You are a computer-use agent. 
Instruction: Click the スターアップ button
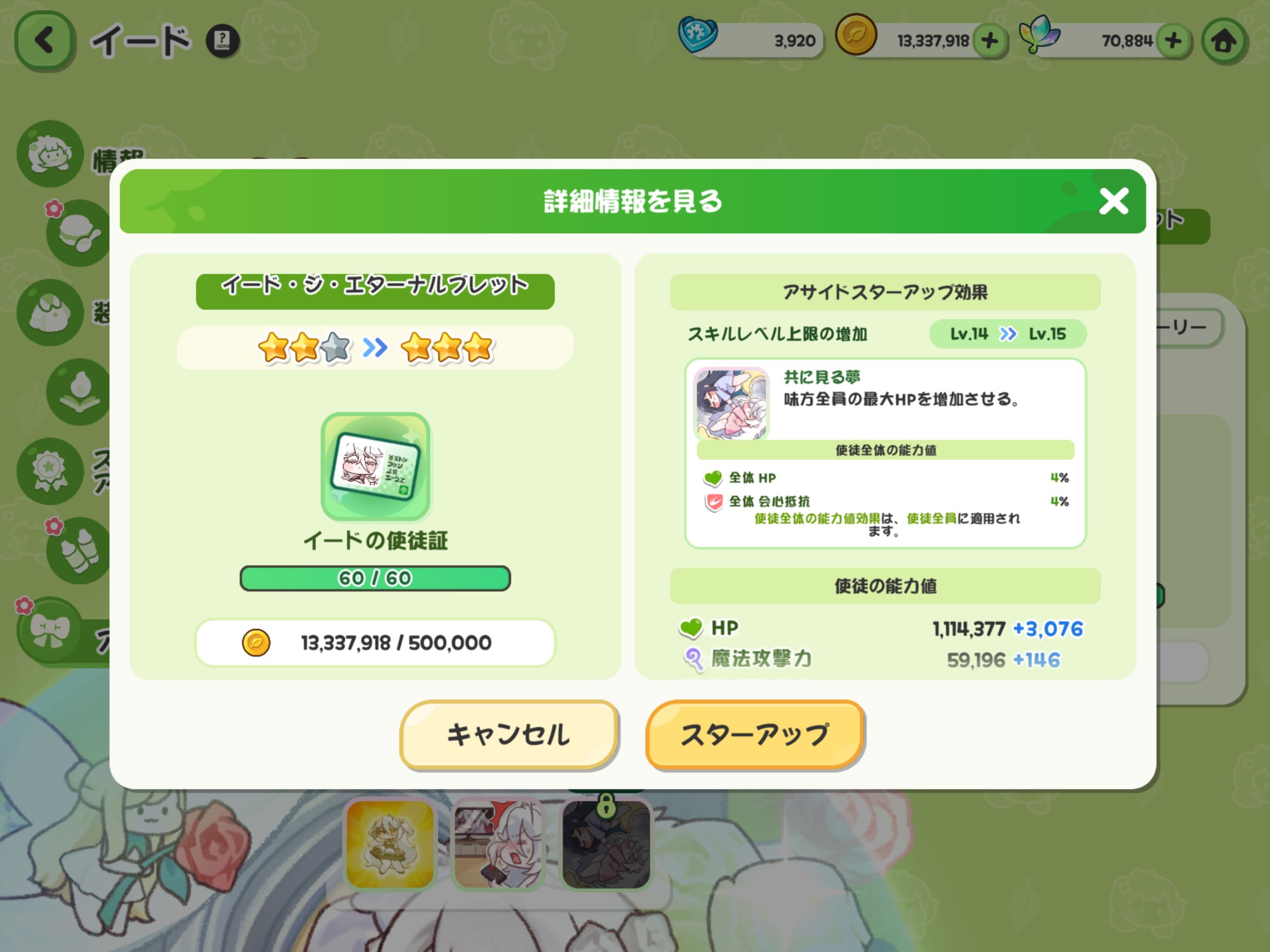click(x=755, y=734)
